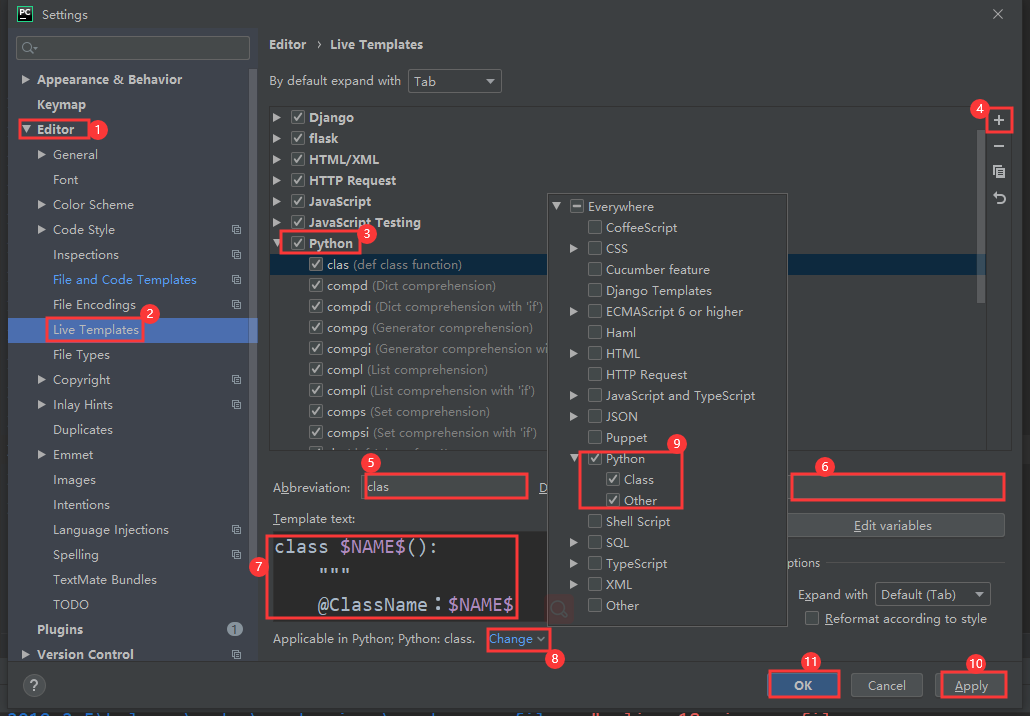
Task: Click Apply button
Action: 971,685
